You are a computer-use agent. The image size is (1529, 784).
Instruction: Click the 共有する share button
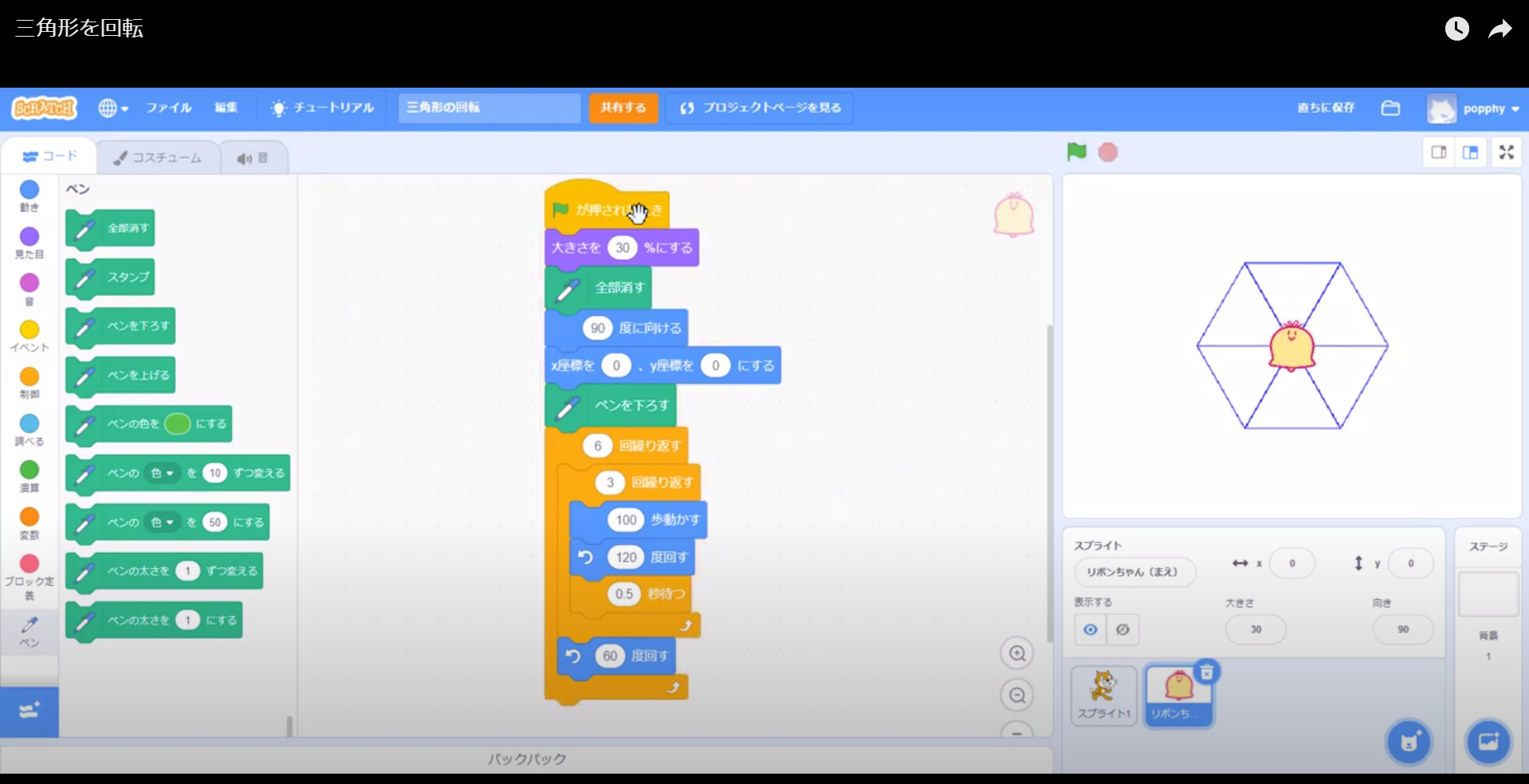[x=623, y=108]
